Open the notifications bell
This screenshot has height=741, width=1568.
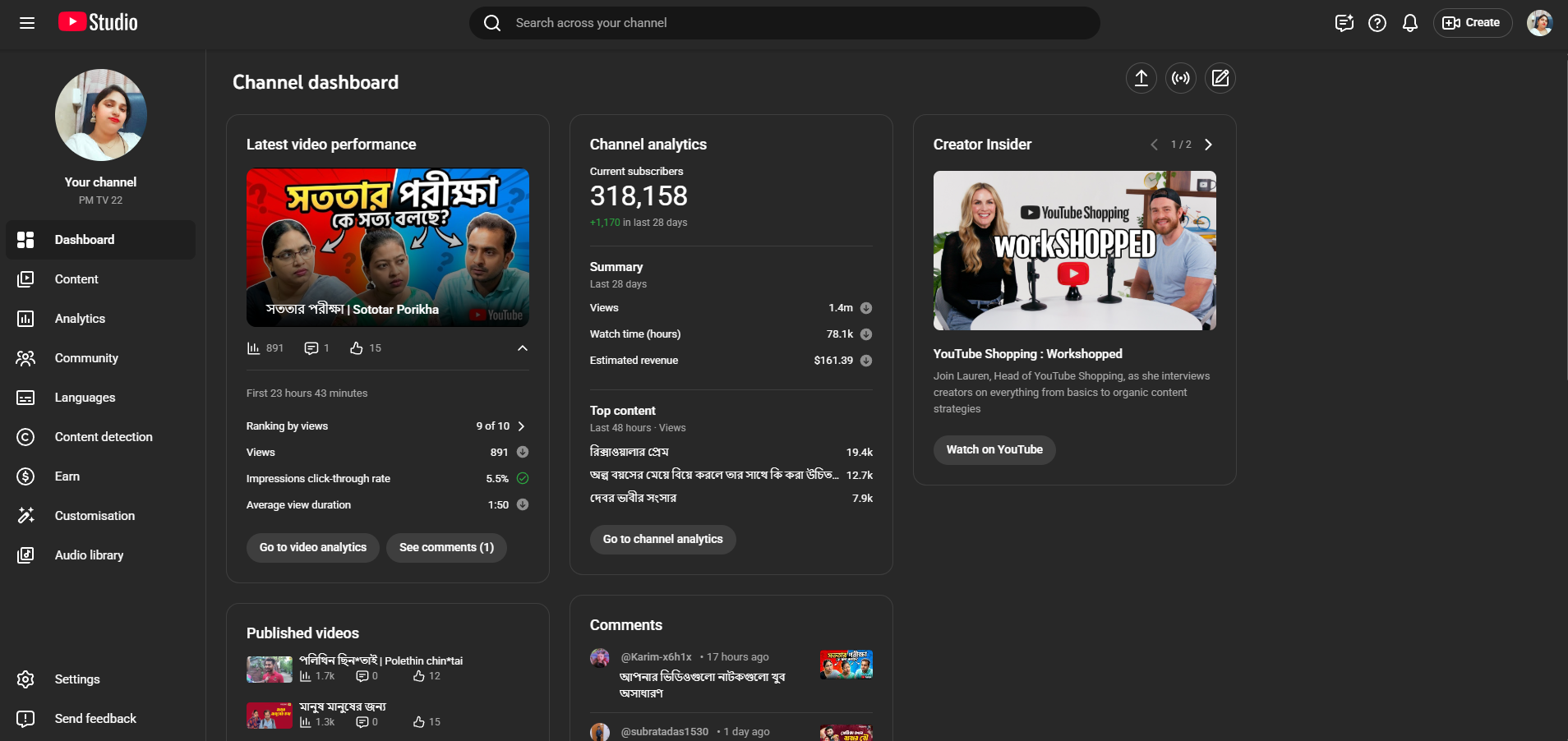[x=1410, y=23]
